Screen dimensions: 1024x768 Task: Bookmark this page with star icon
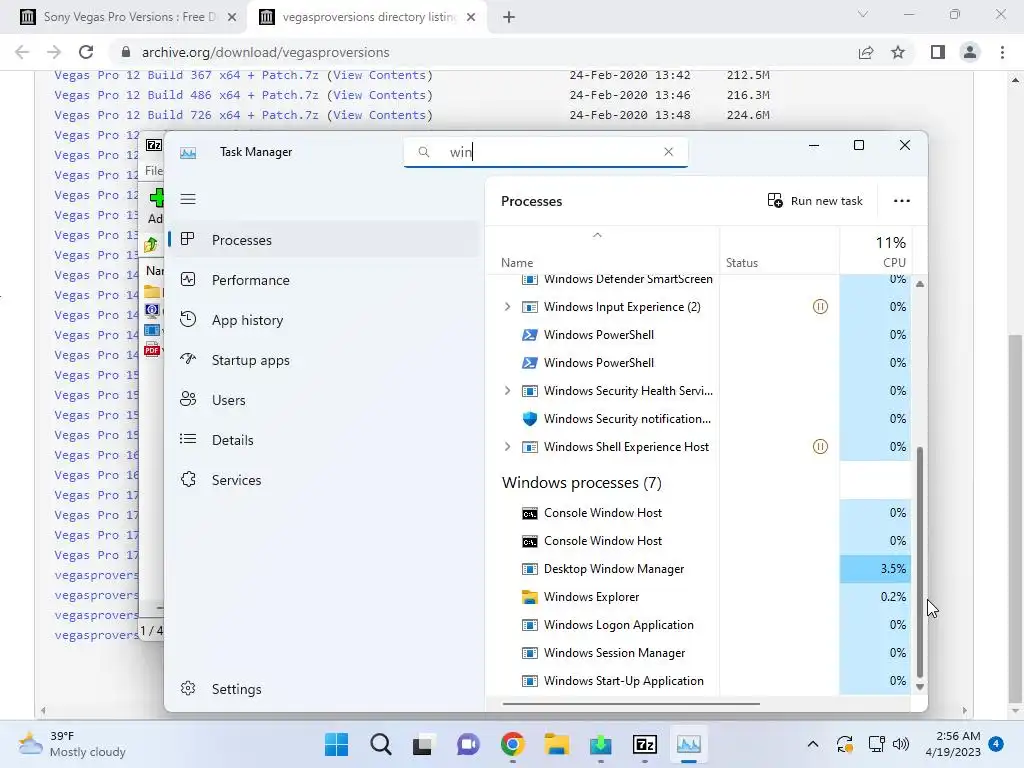tap(898, 52)
